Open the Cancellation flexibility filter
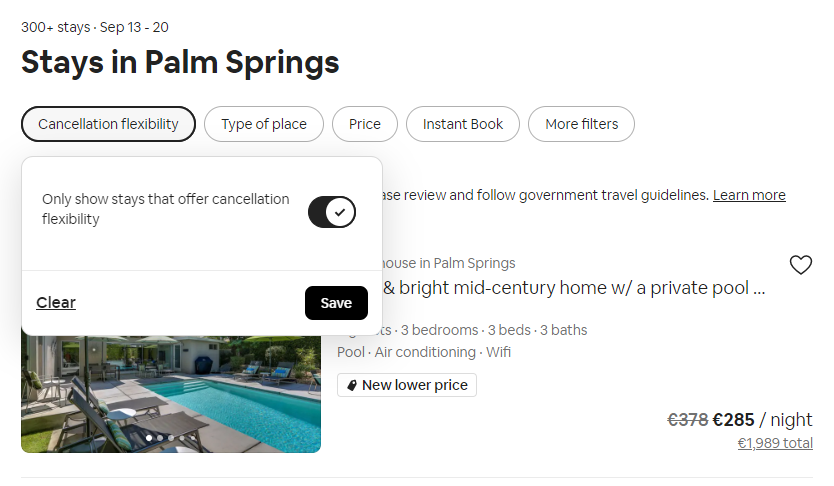Viewport: 834px width, 486px height. 108,124
